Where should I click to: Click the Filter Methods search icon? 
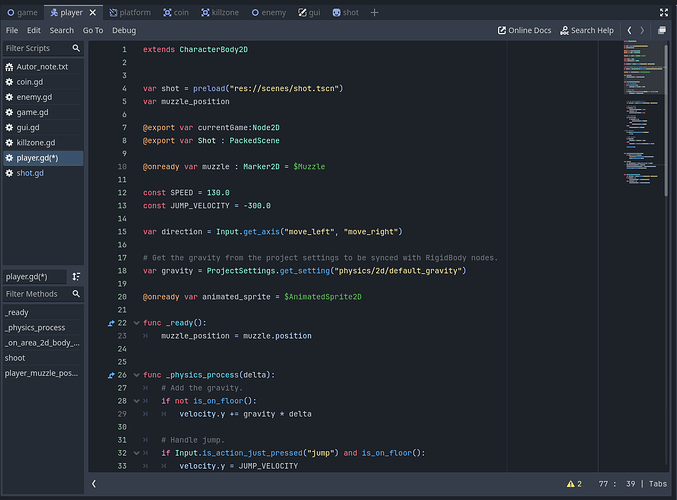pos(76,294)
